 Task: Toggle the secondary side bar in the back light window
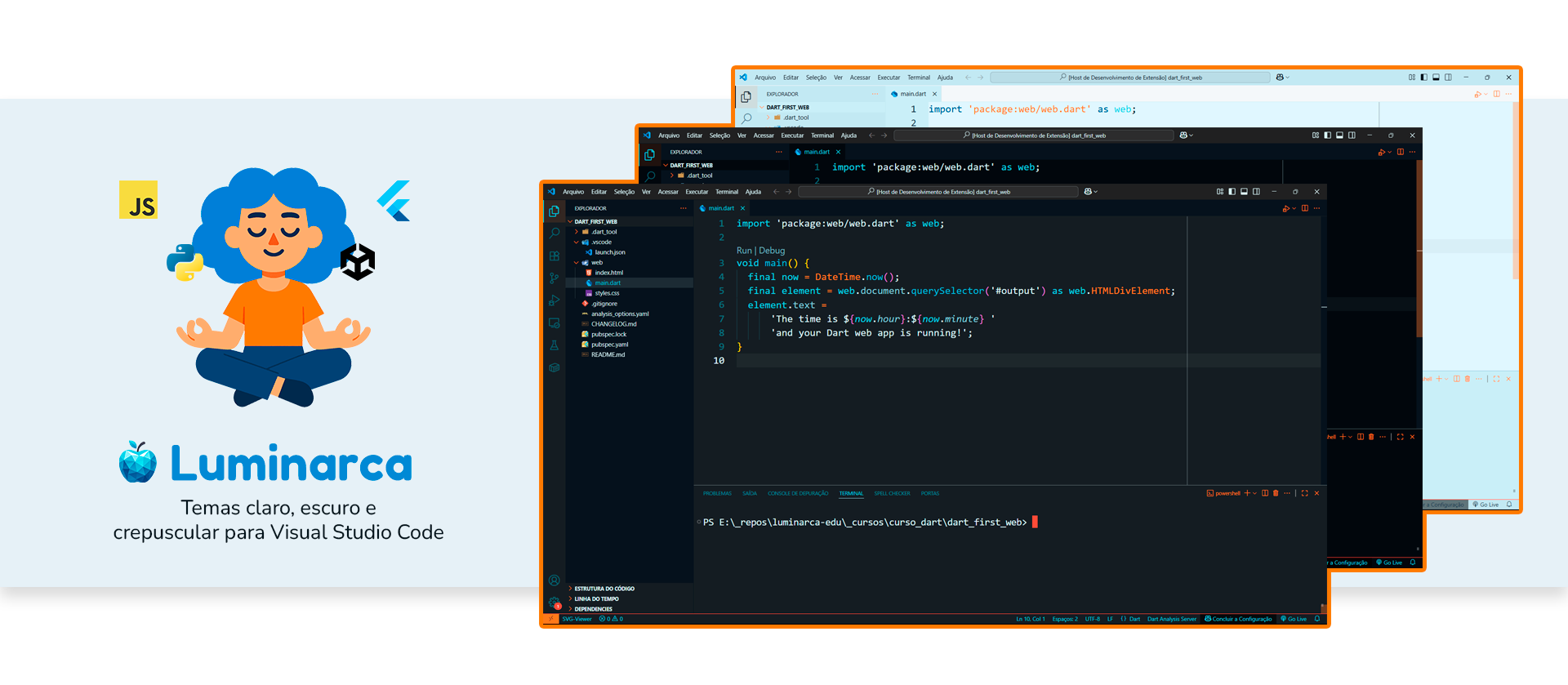point(1448,78)
